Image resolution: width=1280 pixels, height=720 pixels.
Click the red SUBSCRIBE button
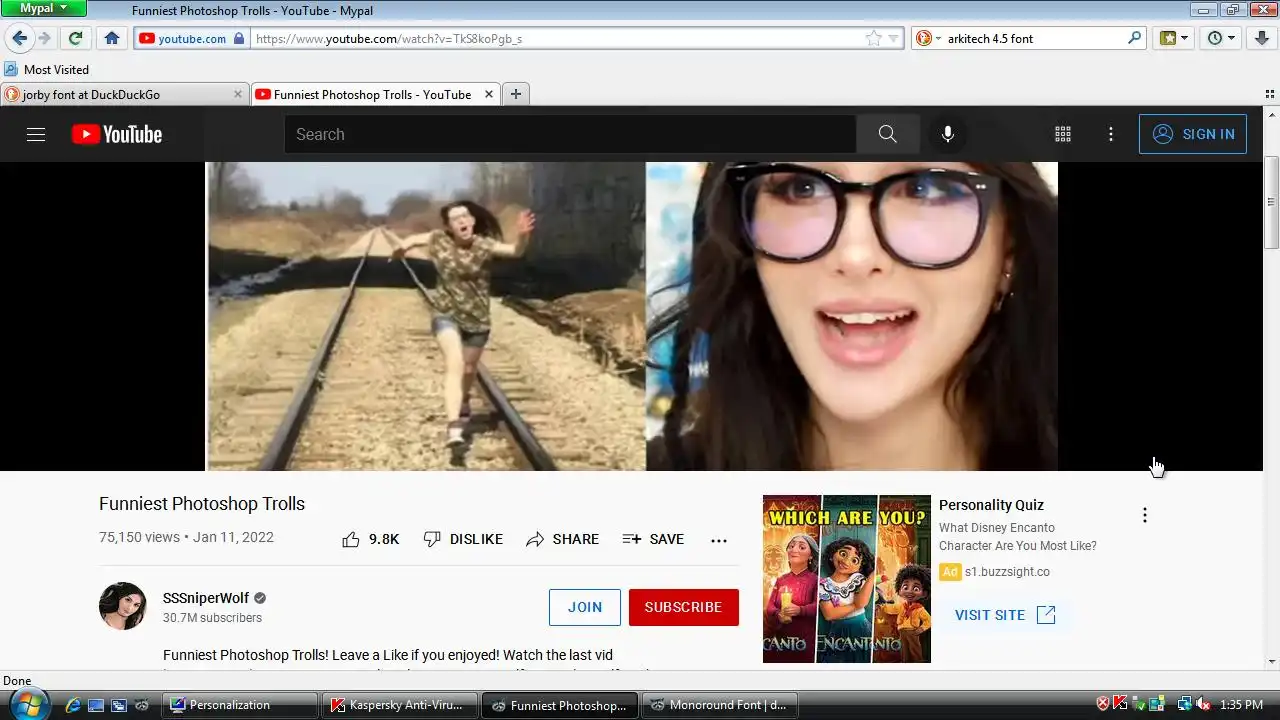click(x=684, y=607)
